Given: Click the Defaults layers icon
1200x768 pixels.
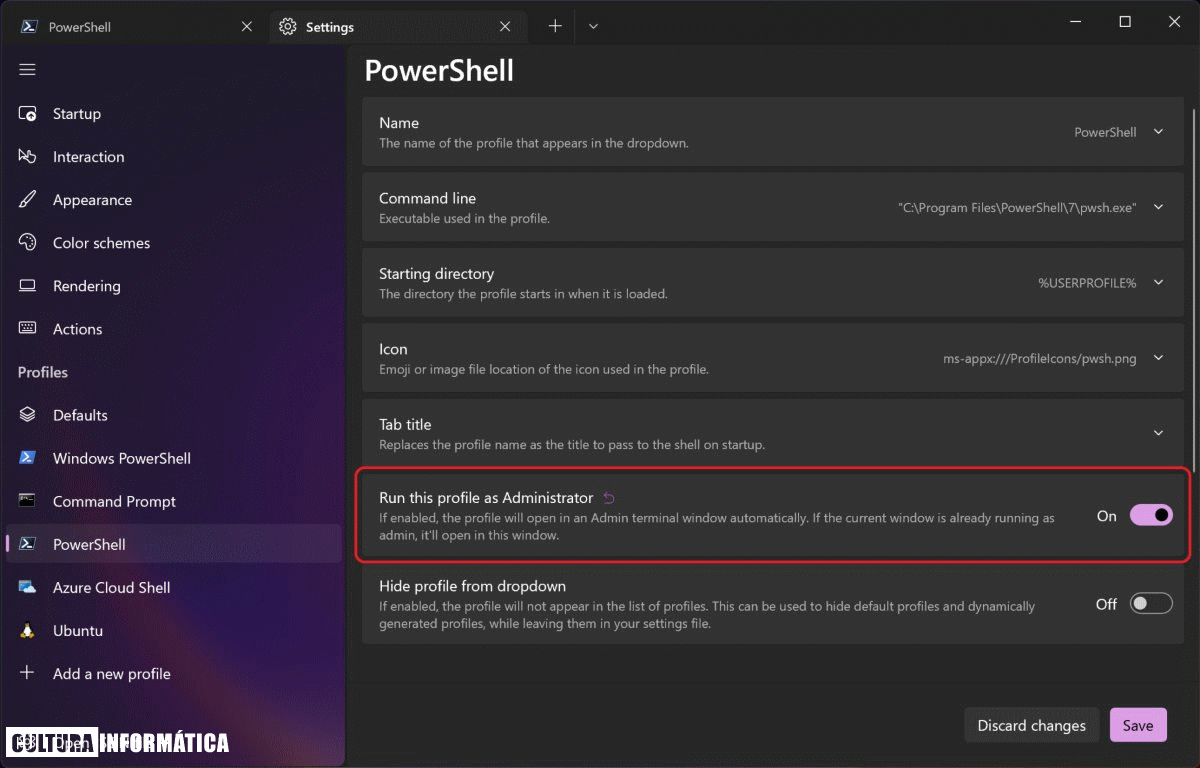Looking at the screenshot, I should point(28,415).
